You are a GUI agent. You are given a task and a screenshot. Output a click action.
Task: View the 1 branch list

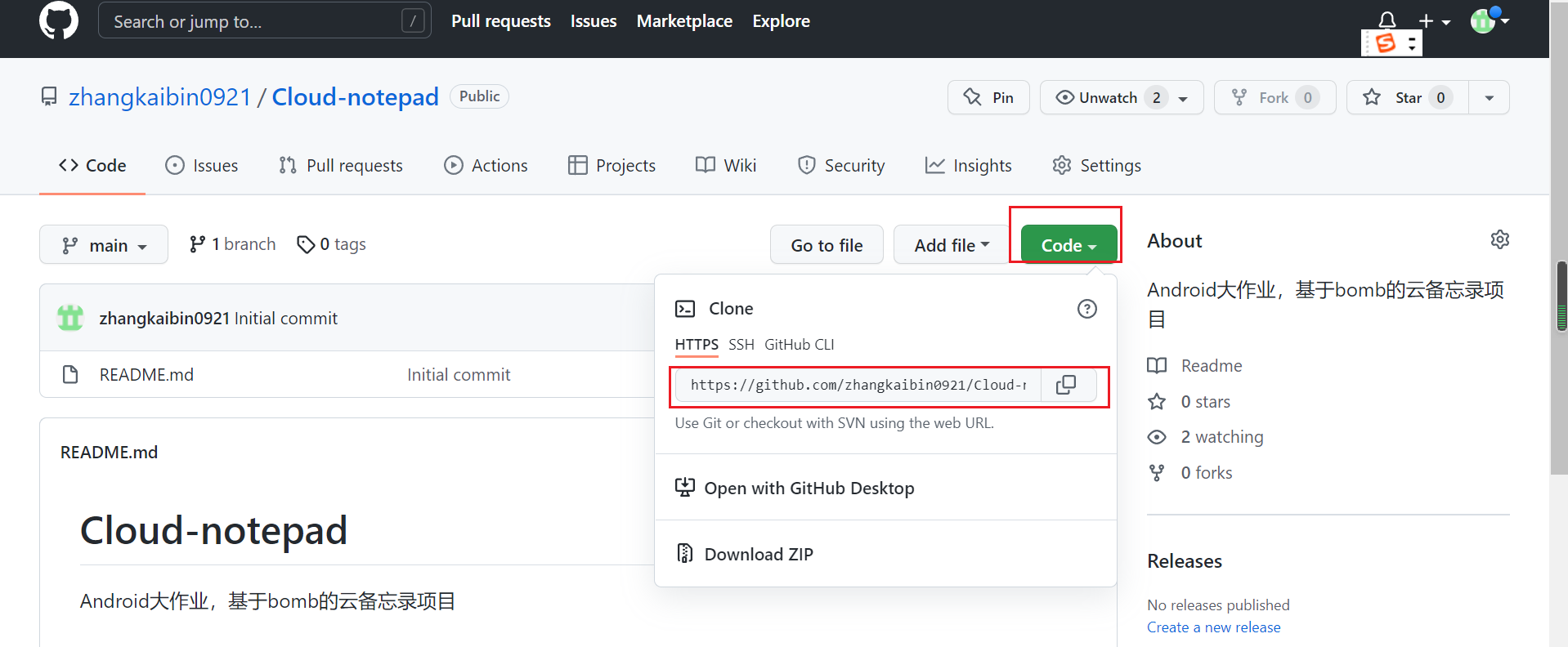(x=232, y=244)
